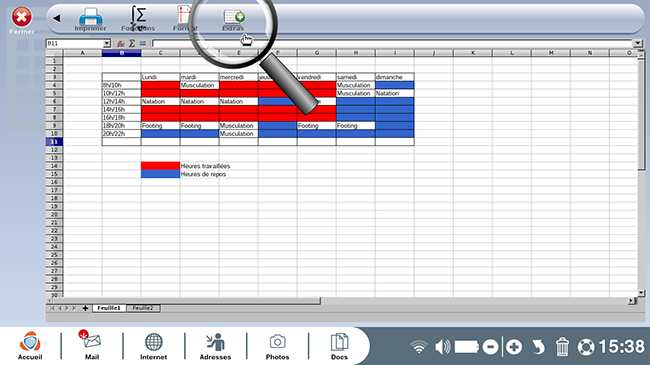Click the Sum sigma icon in formula bar
This screenshot has height=365, width=650.
(131, 43)
